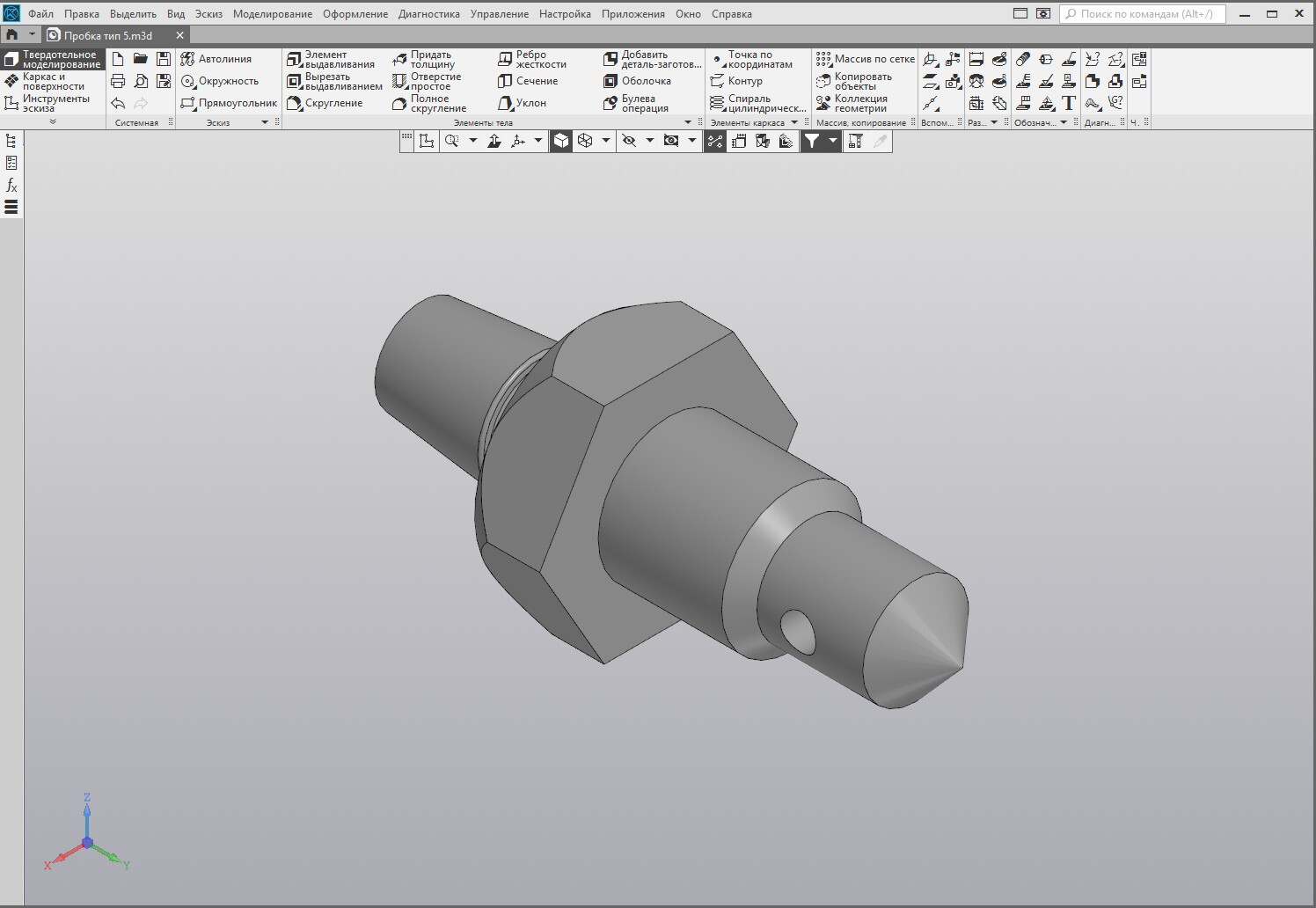
Task: Undo the last action with arrow icon
Action: [118, 103]
